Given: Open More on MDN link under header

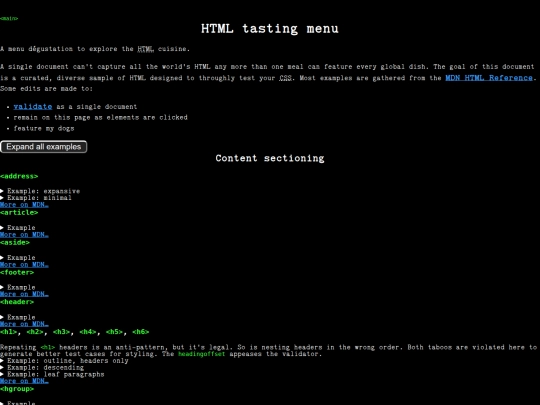Looking at the screenshot, I should [x=24, y=324].
